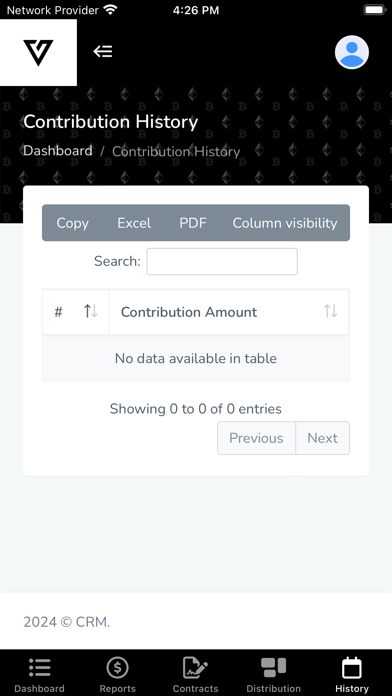The height and width of the screenshot is (696, 392).
Task: Open Distribution blocks icon tab
Action: click(x=273, y=668)
